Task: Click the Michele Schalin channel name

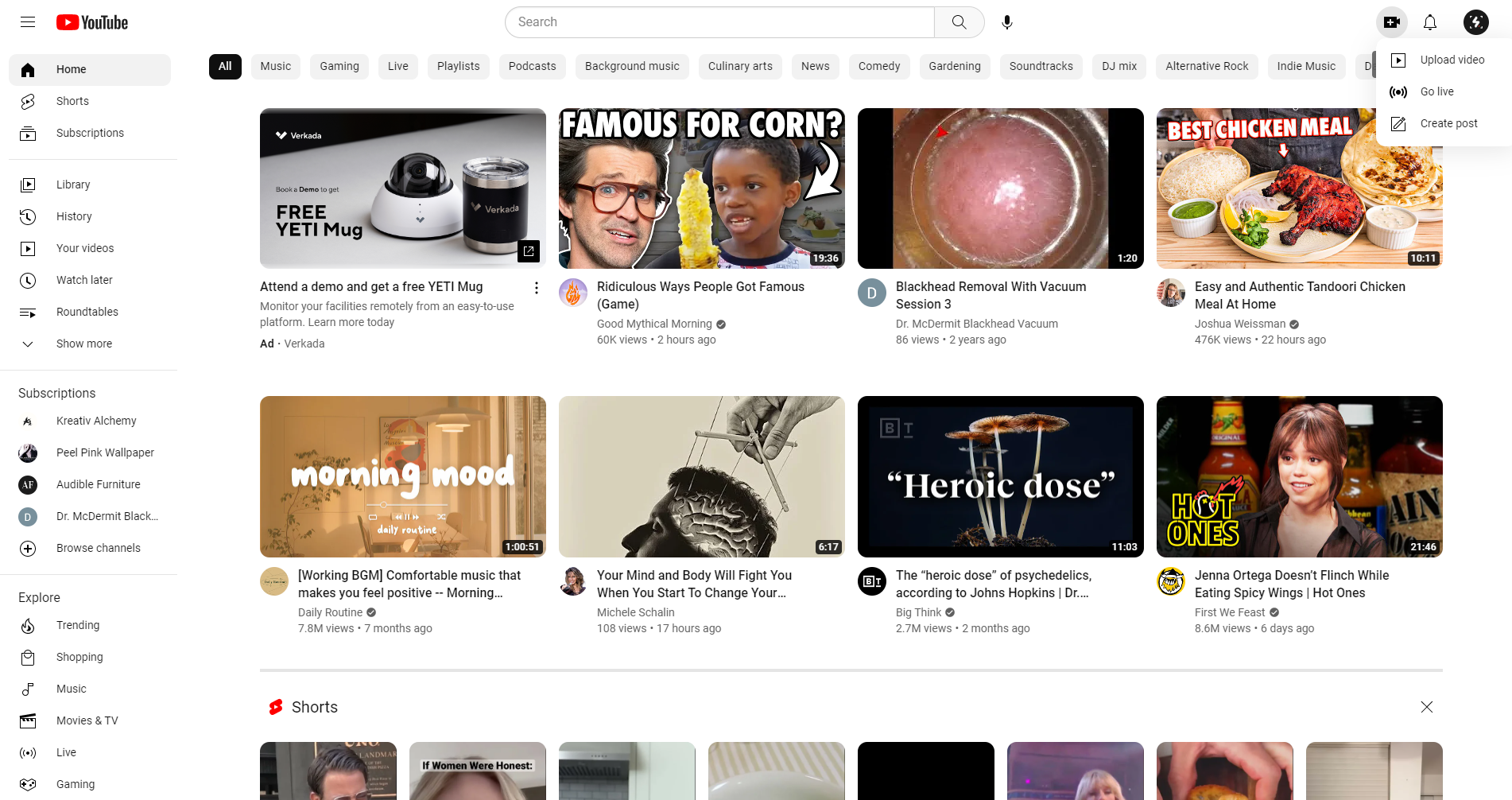Action: [636, 612]
